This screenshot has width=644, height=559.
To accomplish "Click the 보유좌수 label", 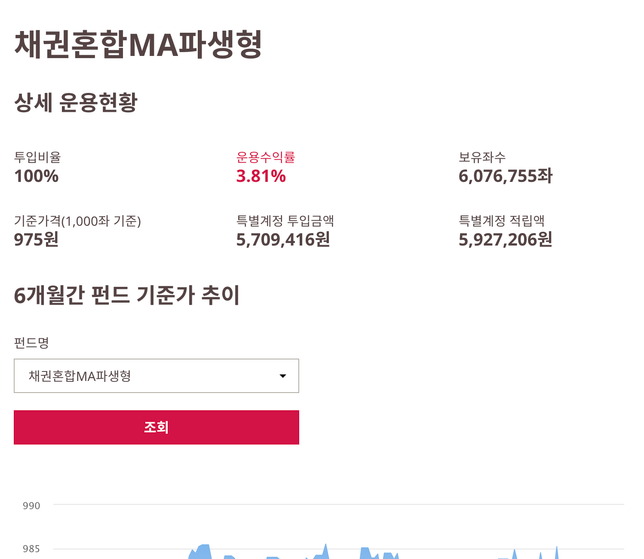I will (482, 157).
